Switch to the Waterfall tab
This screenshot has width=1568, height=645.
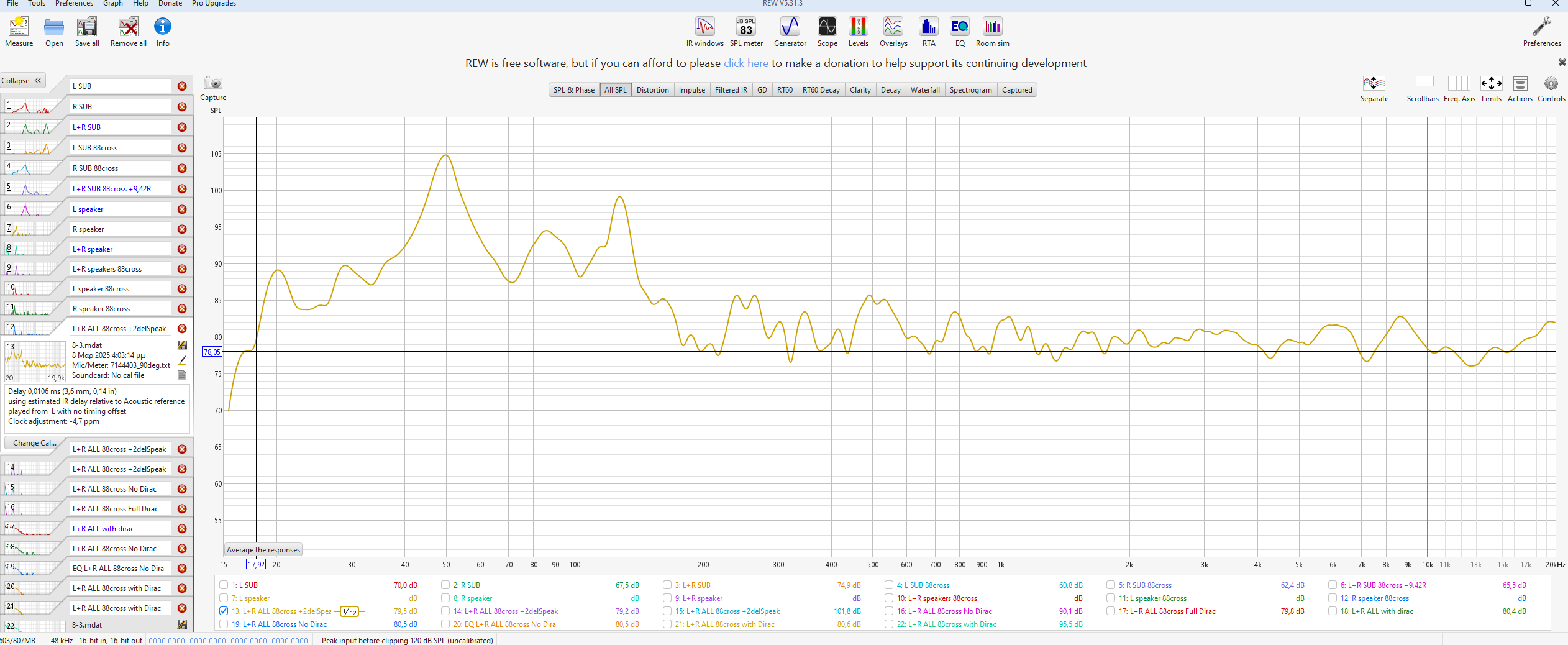(924, 90)
